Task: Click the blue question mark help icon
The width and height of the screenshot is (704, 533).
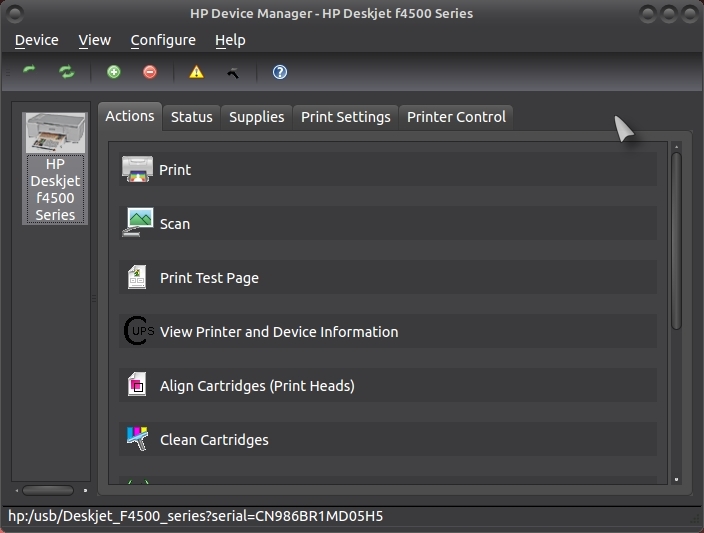Action: [279, 72]
